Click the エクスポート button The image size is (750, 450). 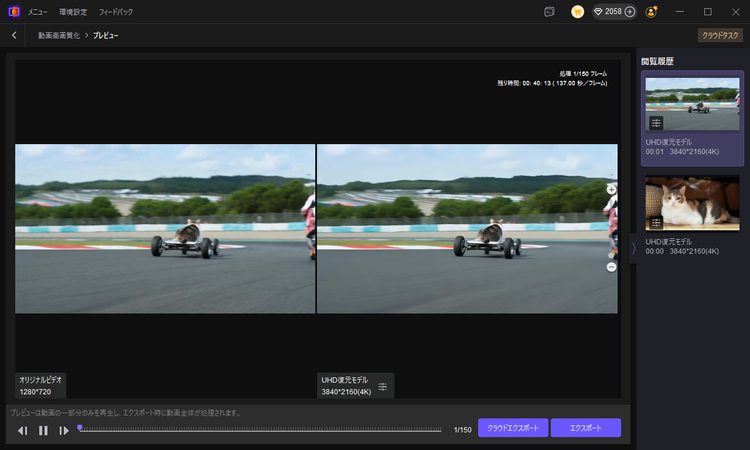[x=586, y=428]
